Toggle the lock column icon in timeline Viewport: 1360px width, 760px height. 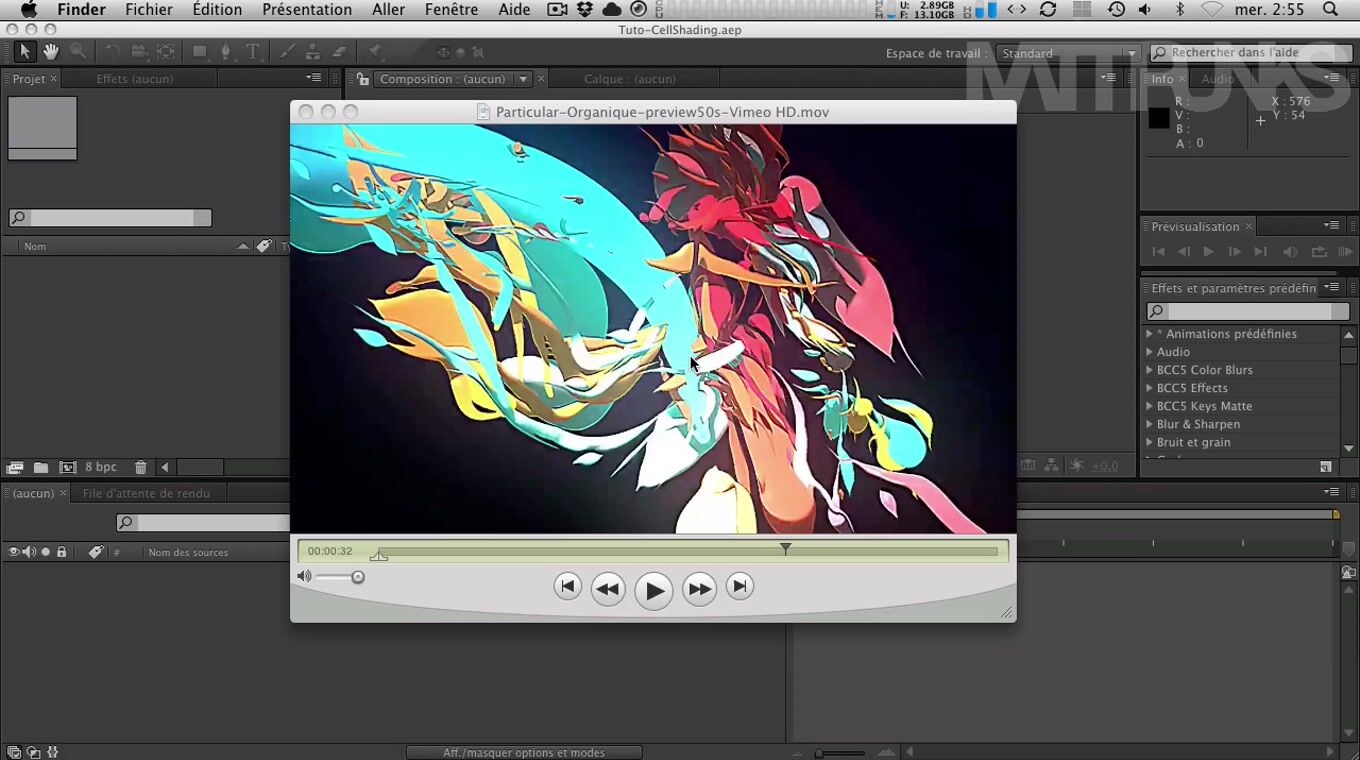pyautogui.click(x=62, y=552)
